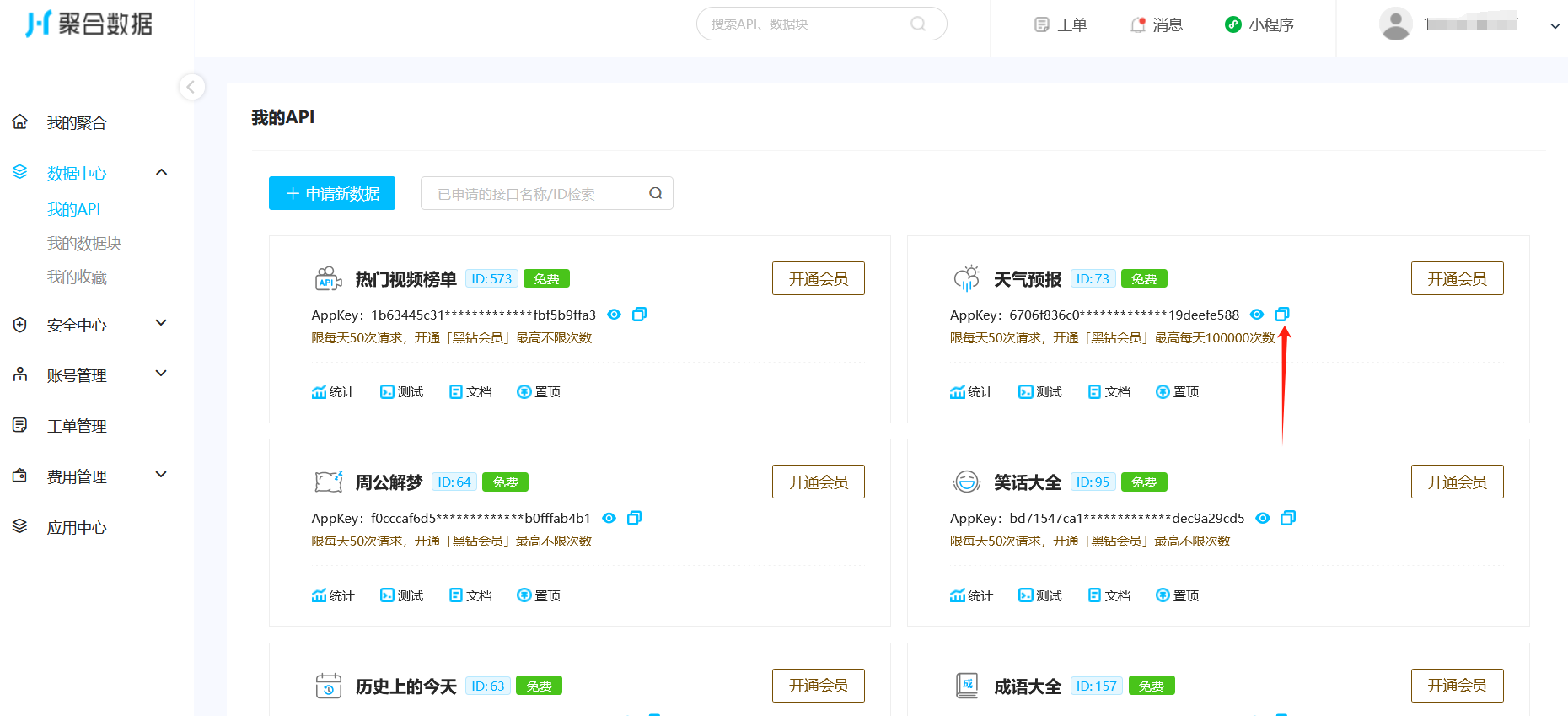
Task: Focus the top 搜索API、数据块 search box
Action: tap(821, 24)
